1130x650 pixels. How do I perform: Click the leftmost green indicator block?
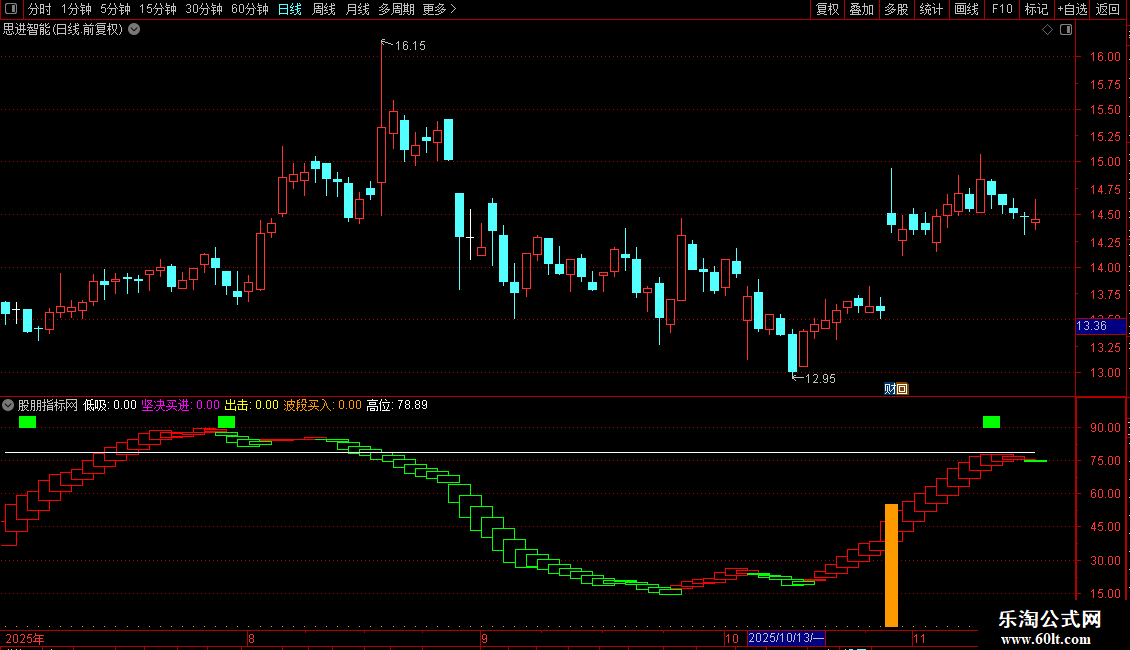tap(27, 422)
